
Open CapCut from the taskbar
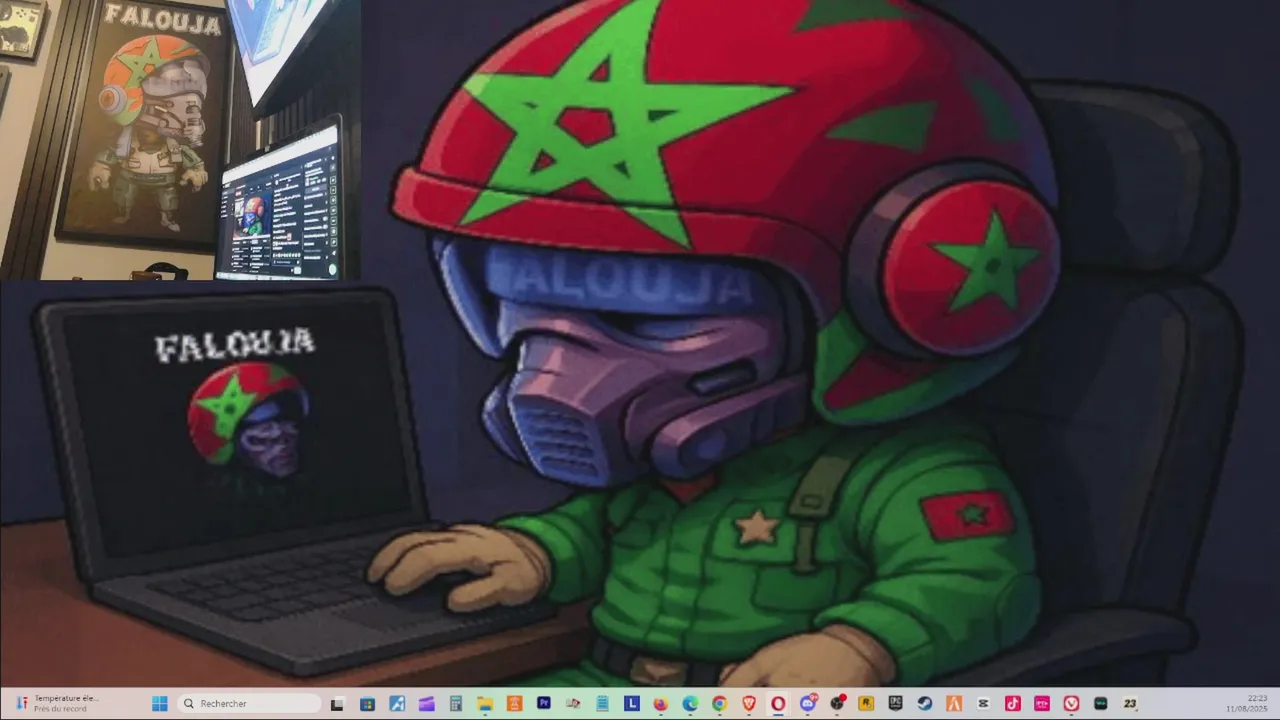click(983, 703)
